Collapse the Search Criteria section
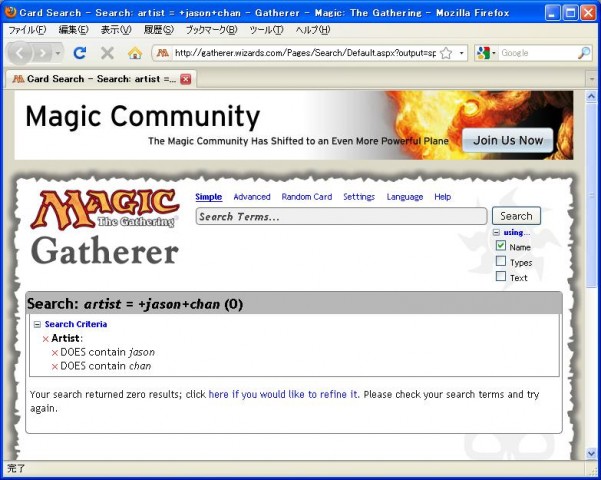Viewport: 601px width, 480px height. (37, 324)
